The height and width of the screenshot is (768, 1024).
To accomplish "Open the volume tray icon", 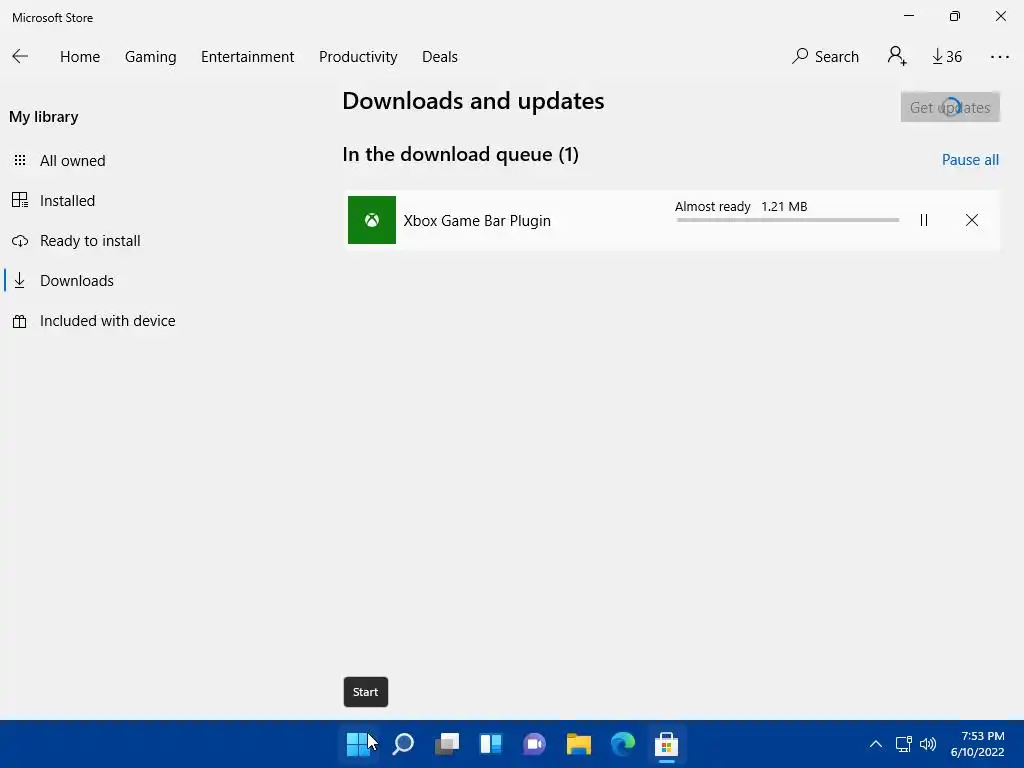I will coord(927,744).
